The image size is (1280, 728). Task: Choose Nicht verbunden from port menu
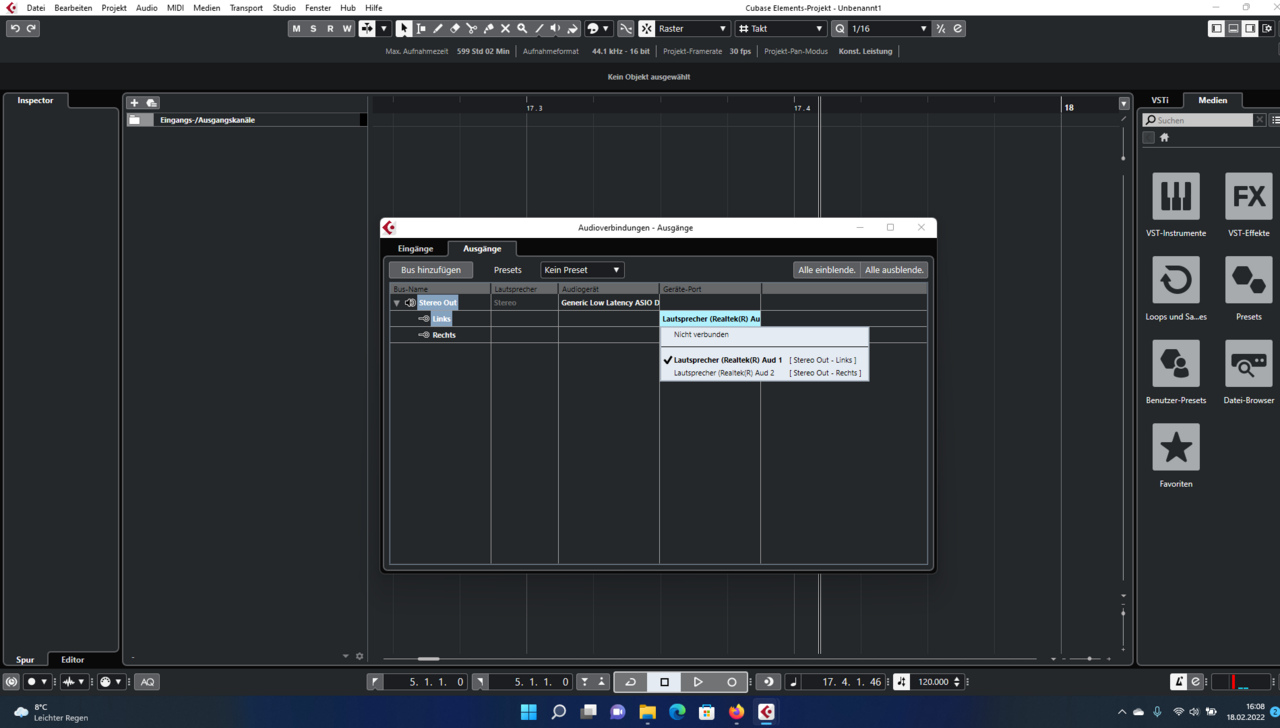click(x=701, y=335)
